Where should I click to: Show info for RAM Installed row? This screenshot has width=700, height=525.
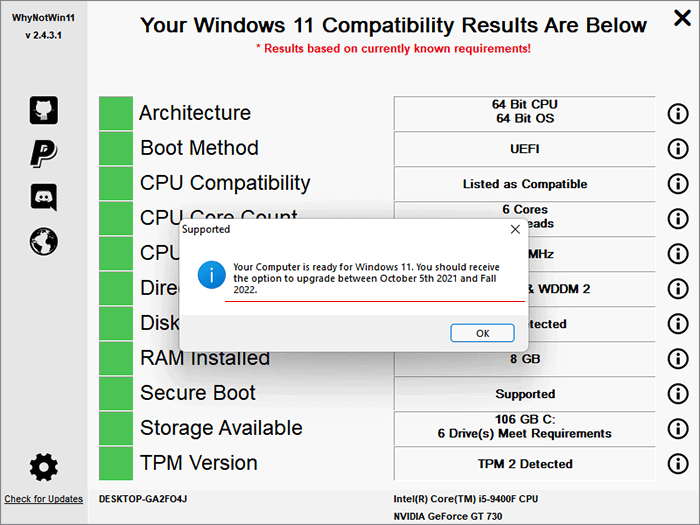(677, 359)
